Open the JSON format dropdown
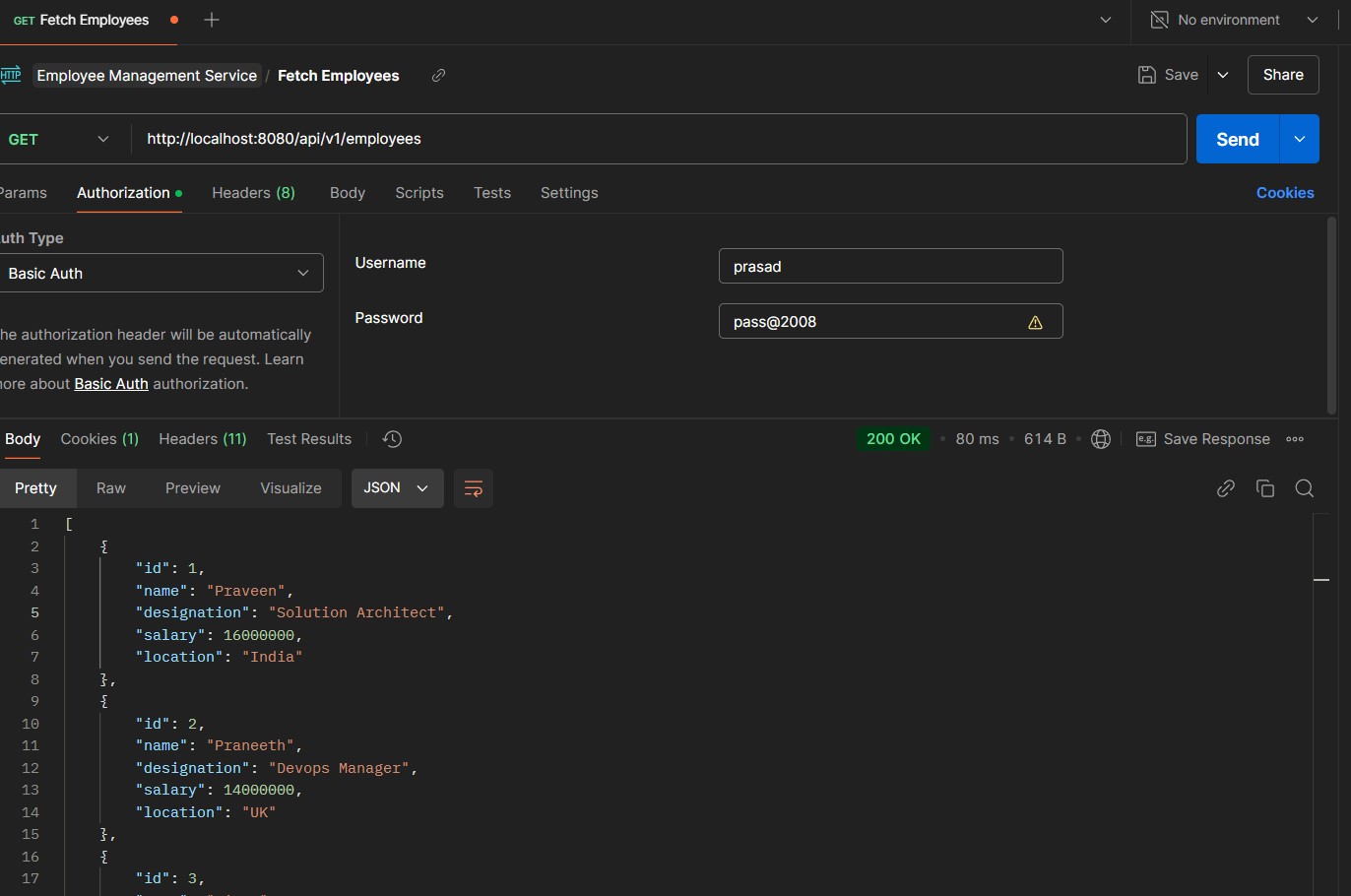This screenshot has height=896, width=1351. (397, 488)
